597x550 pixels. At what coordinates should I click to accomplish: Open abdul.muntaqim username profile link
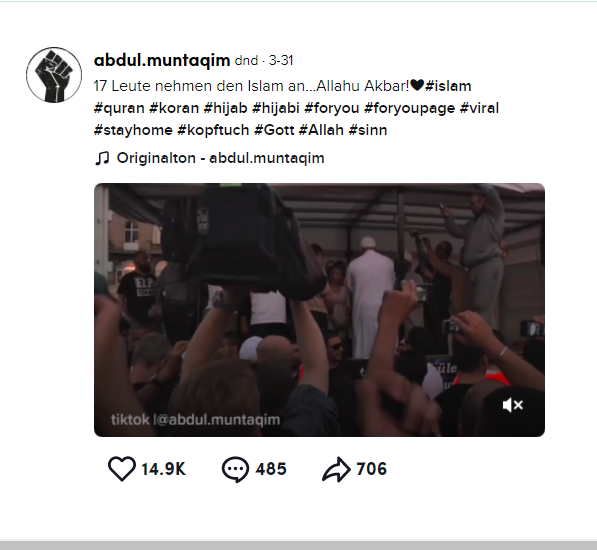click(162, 60)
